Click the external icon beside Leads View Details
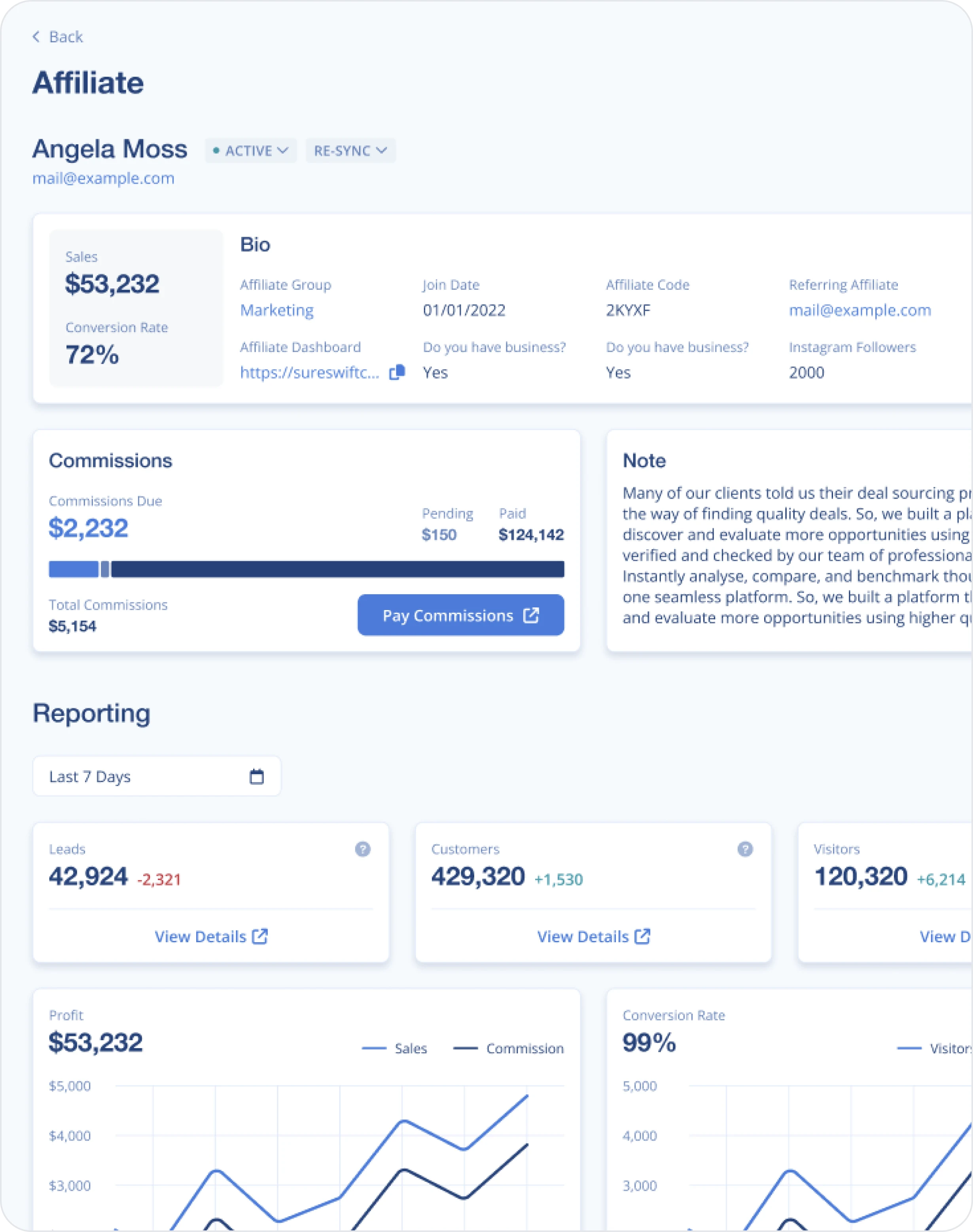973x1232 pixels. [x=260, y=937]
